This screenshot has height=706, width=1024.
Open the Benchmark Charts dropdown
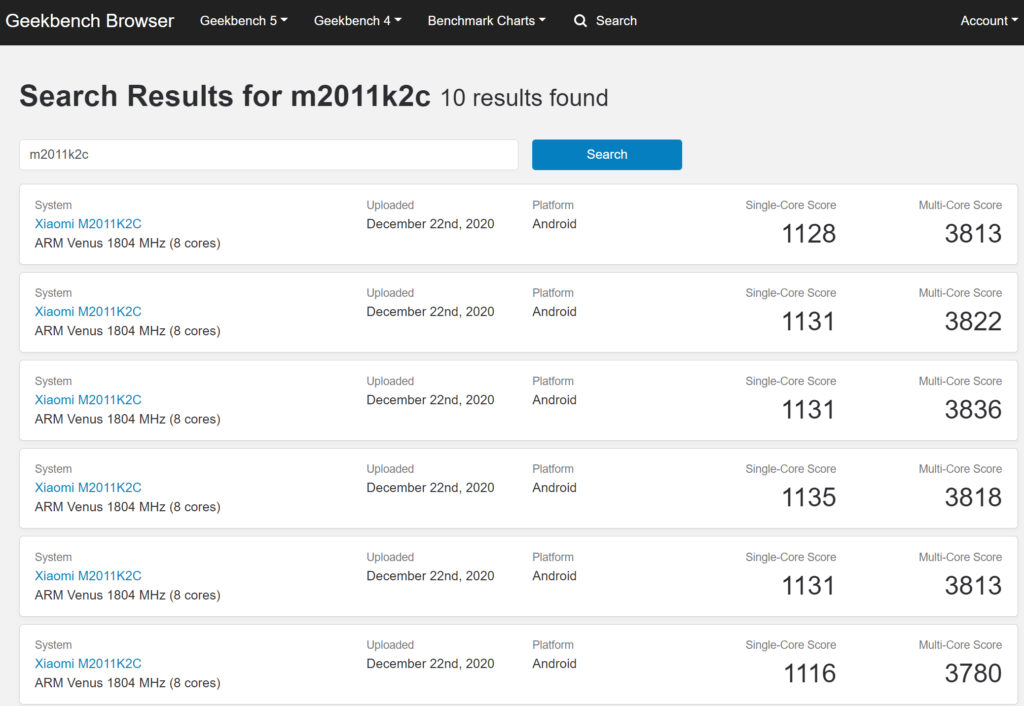point(487,21)
